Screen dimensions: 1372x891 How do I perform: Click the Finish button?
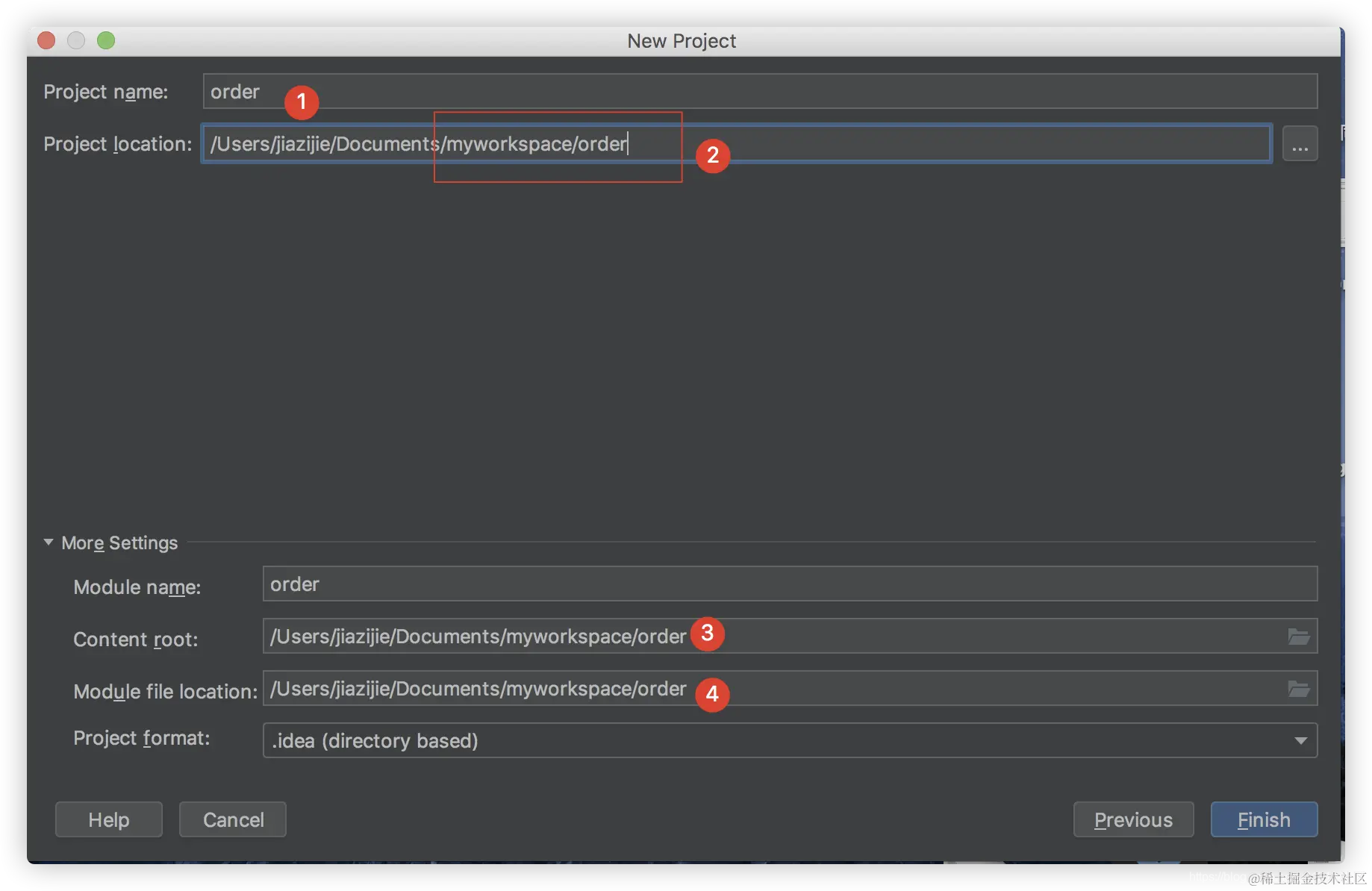click(x=1264, y=819)
